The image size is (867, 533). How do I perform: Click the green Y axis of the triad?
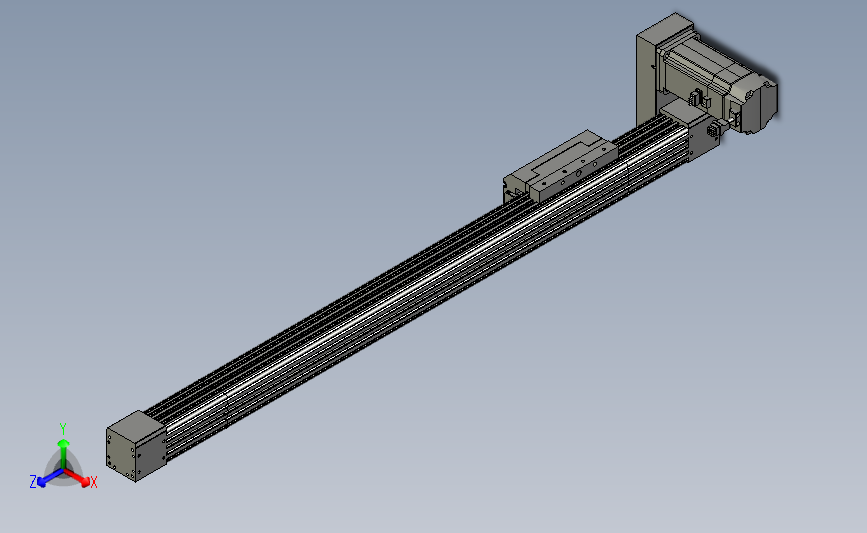[x=63, y=449]
